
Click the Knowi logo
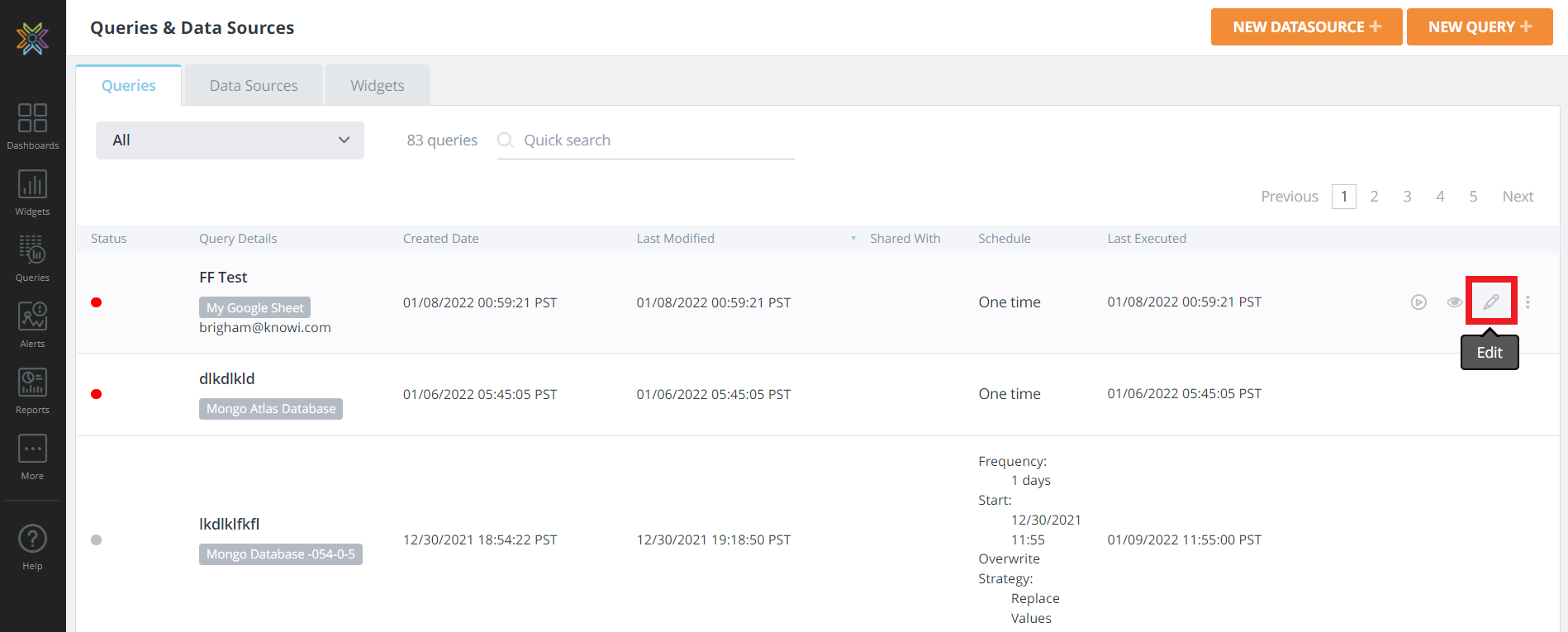pyautogui.click(x=32, y=38)
